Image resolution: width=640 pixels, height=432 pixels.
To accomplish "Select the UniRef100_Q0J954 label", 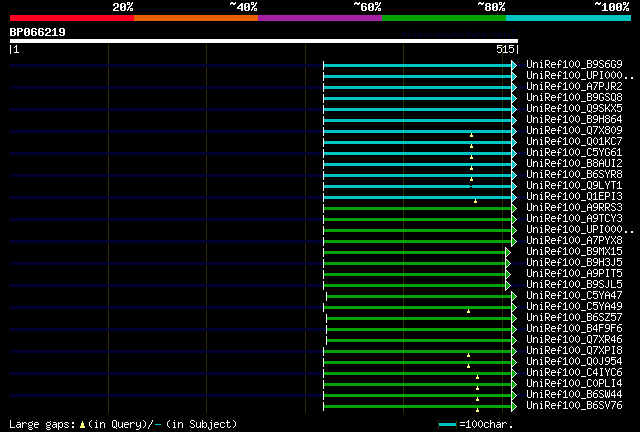I will click(x=574, y=362).
